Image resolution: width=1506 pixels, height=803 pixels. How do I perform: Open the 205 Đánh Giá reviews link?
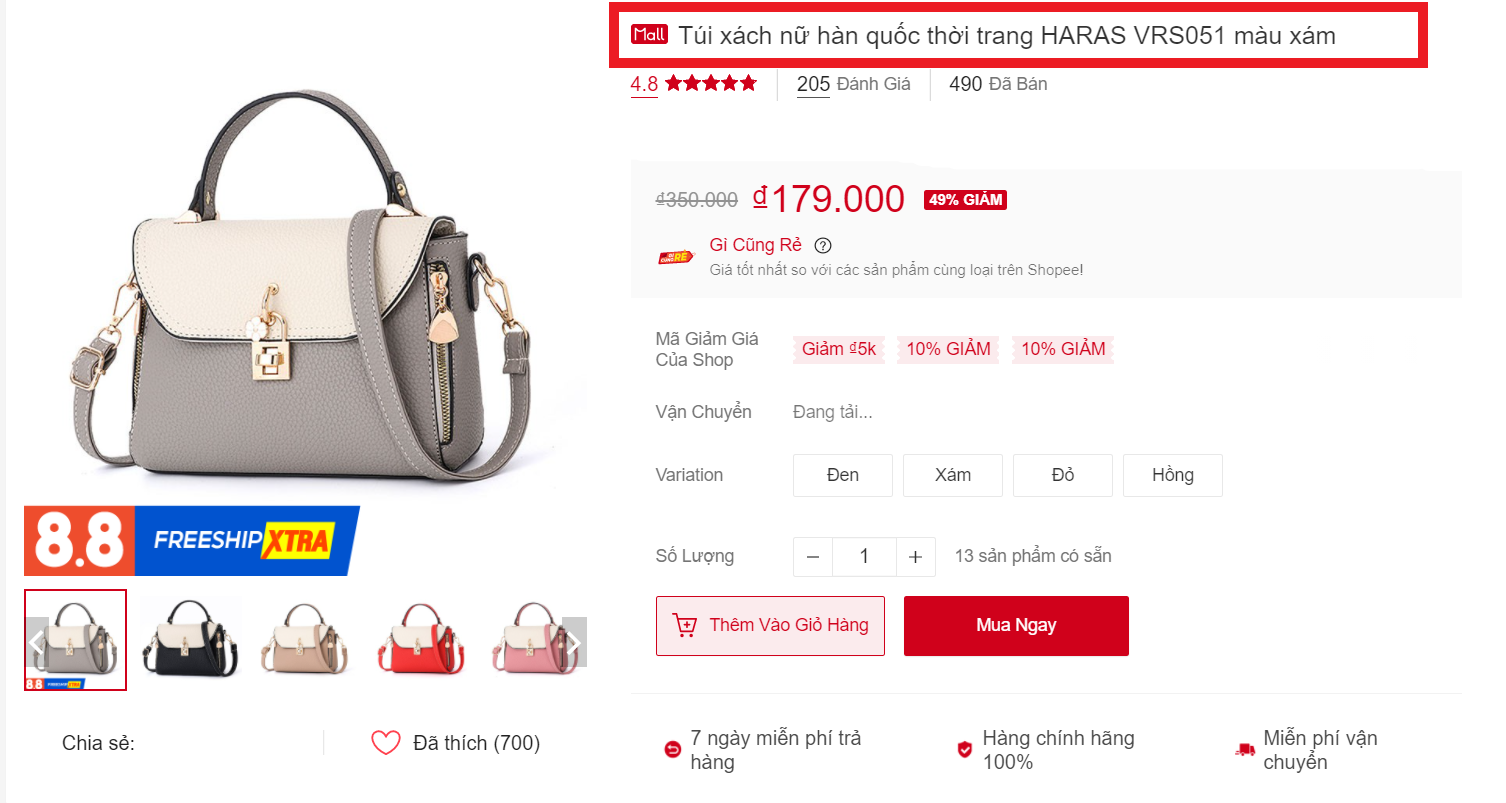(853, 85)
